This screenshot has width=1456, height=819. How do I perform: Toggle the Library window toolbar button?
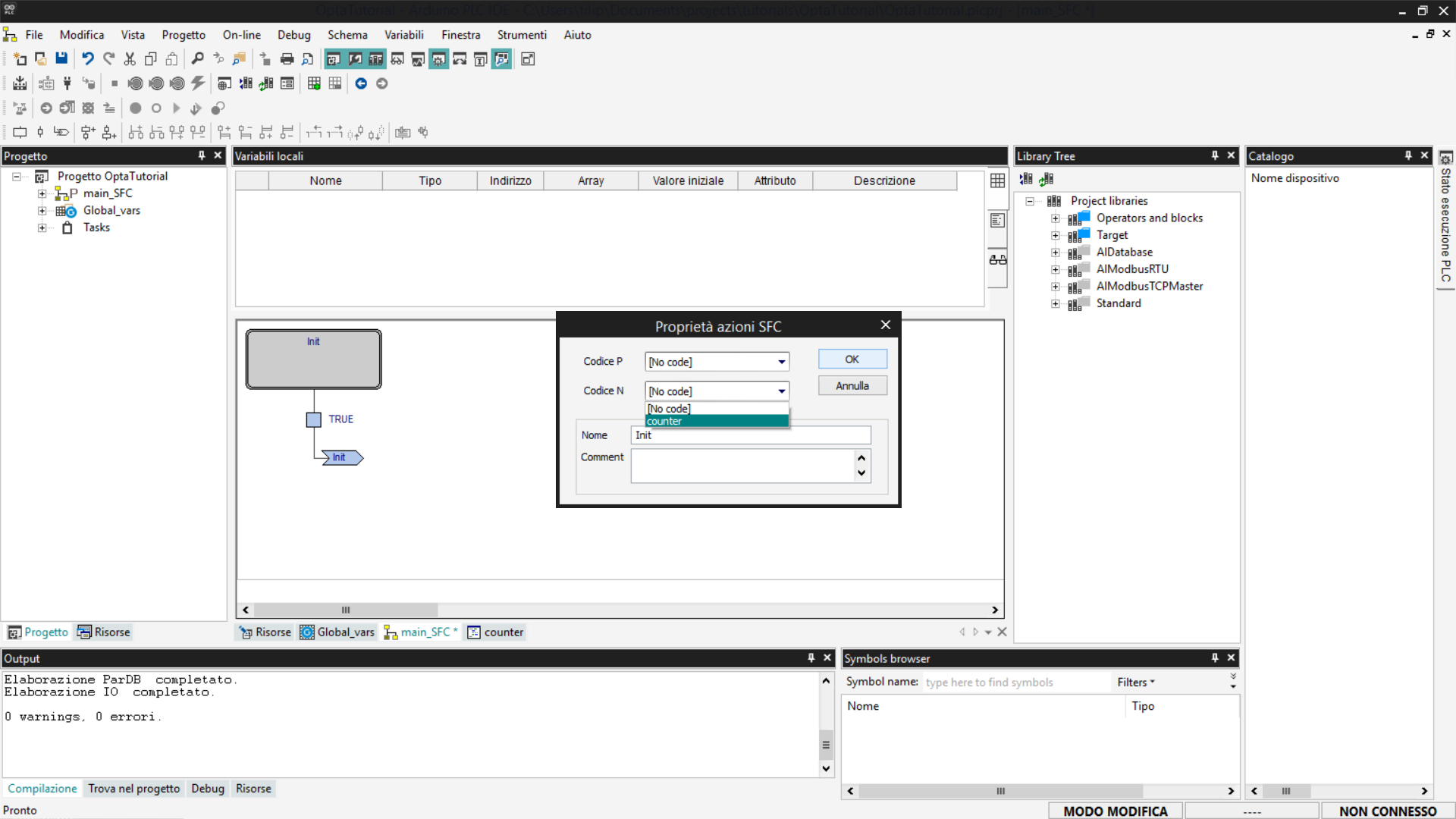click(375, 58)
